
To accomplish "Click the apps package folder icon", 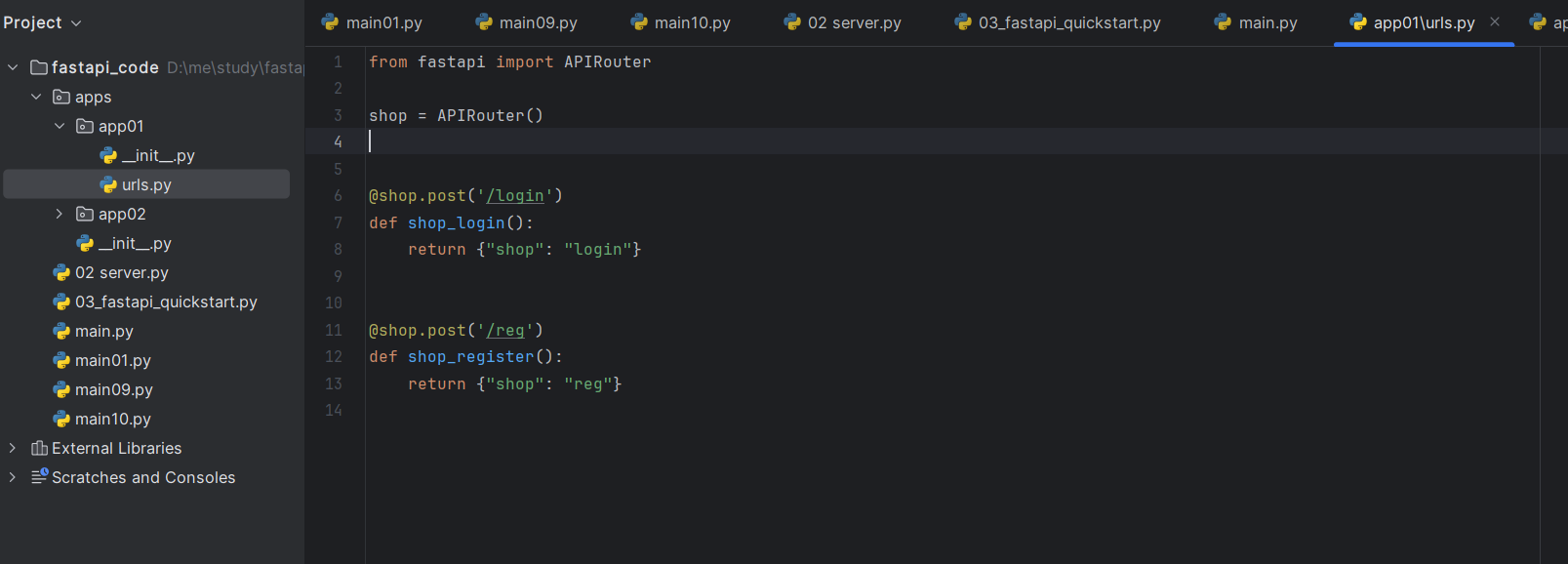I will pos(61,97).
